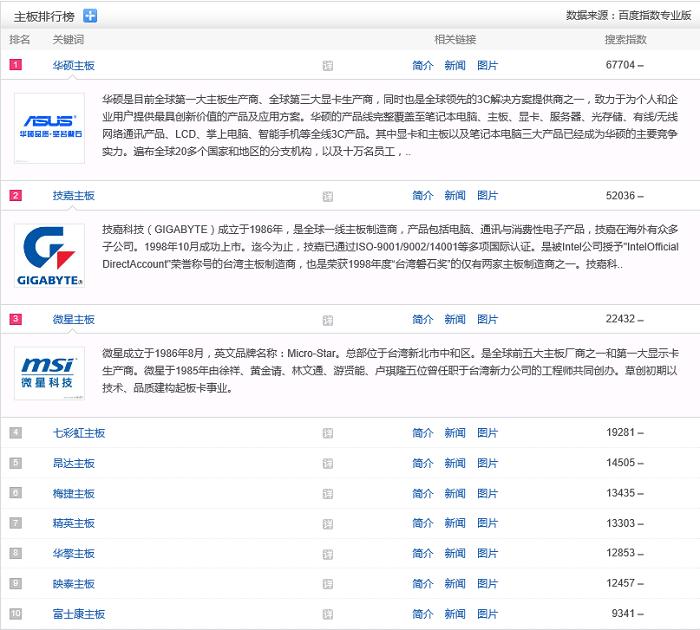Click the GIGABYTE logo thumbnail

pos(50,255)
